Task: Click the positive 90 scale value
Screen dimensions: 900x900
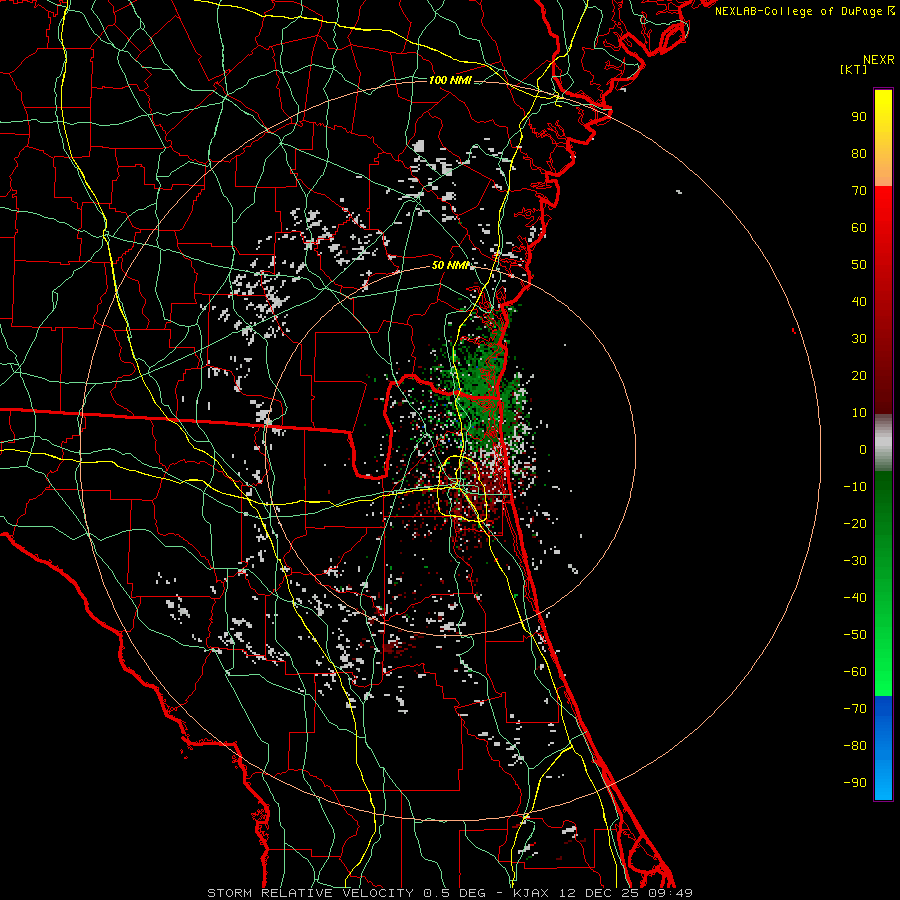Action: (859, 117)
